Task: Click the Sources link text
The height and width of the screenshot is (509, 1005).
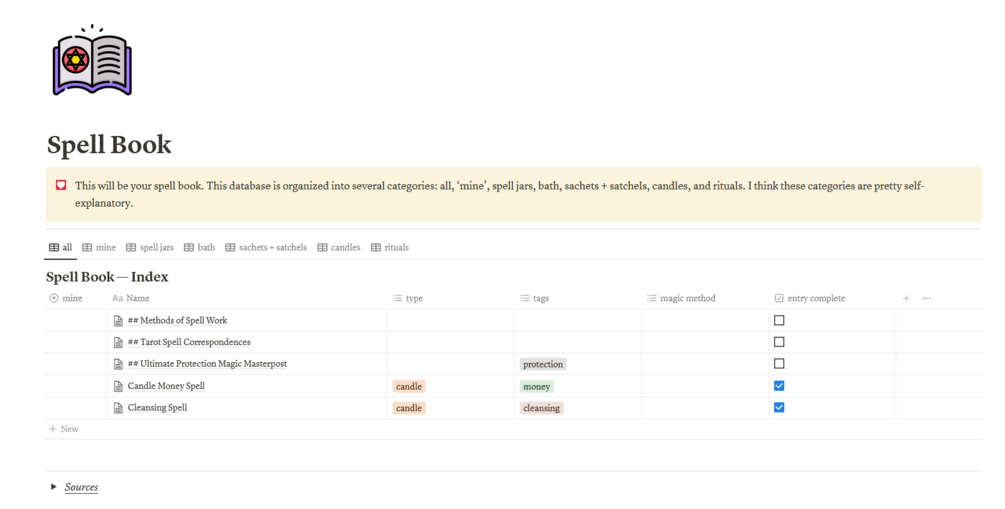Action: pyautogui.click(x=81, y=487)
